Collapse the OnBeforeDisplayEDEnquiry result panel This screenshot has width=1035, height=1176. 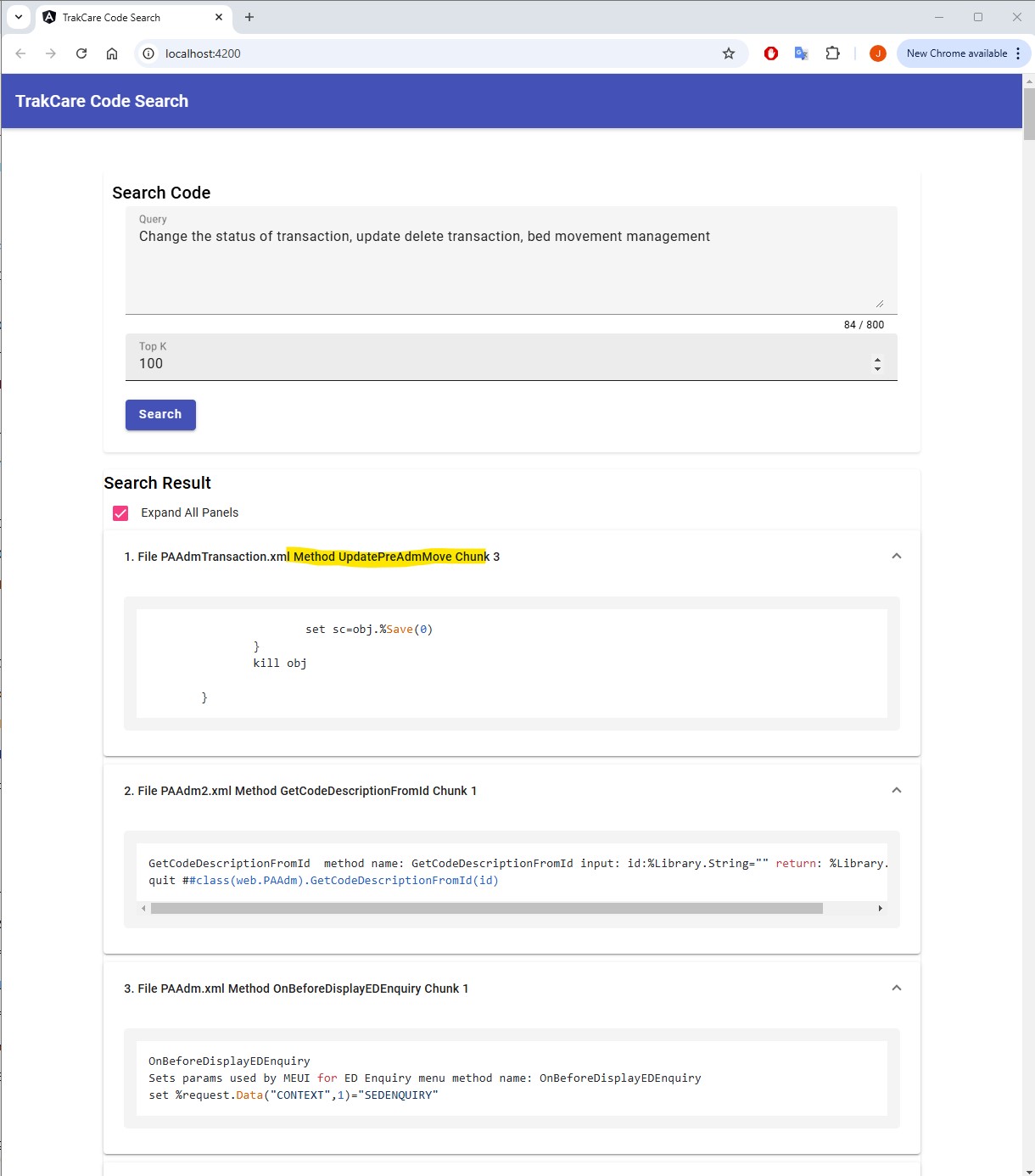pos(896,988)
